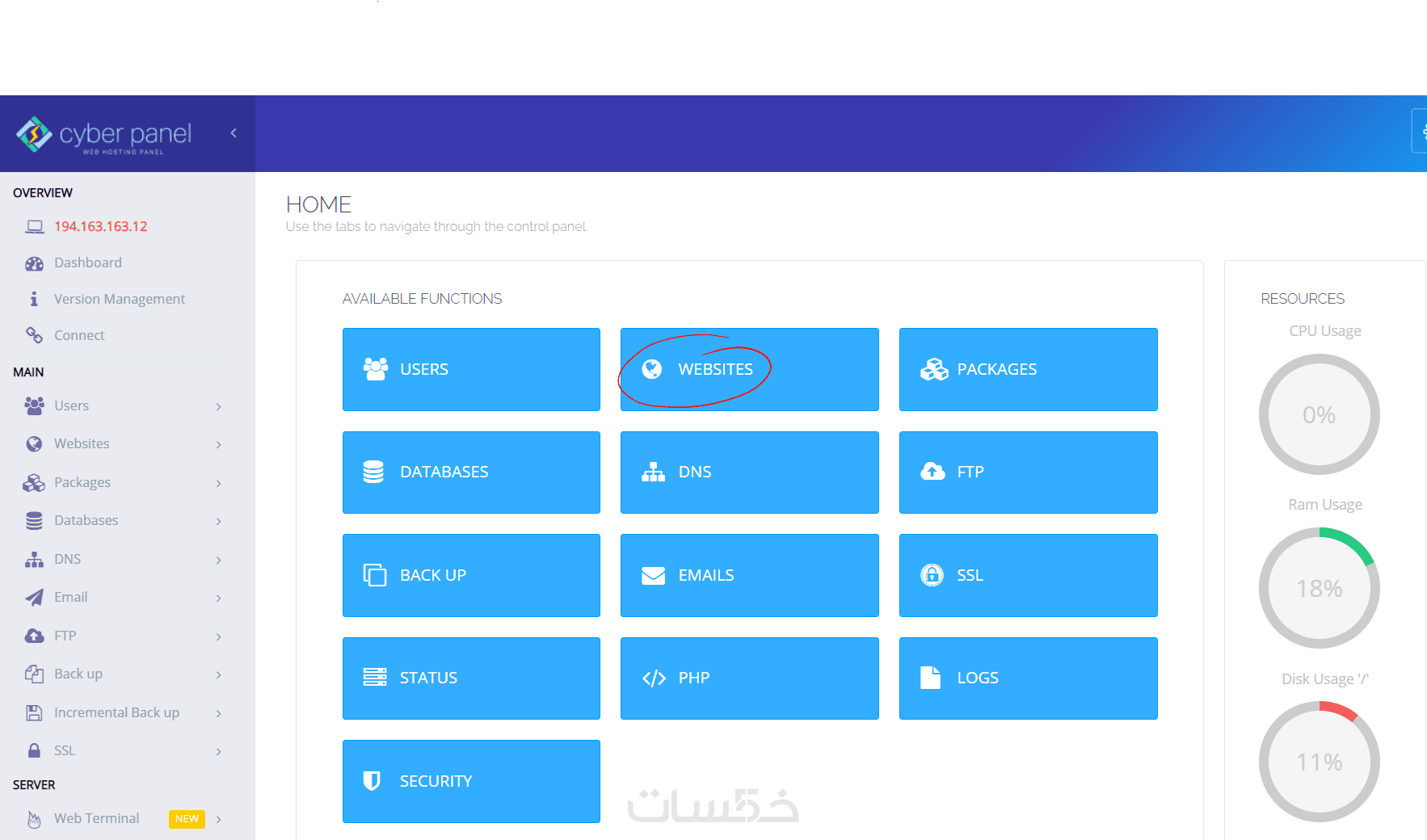Click the laptop icon beside the IP address

(x=34, y=227)
